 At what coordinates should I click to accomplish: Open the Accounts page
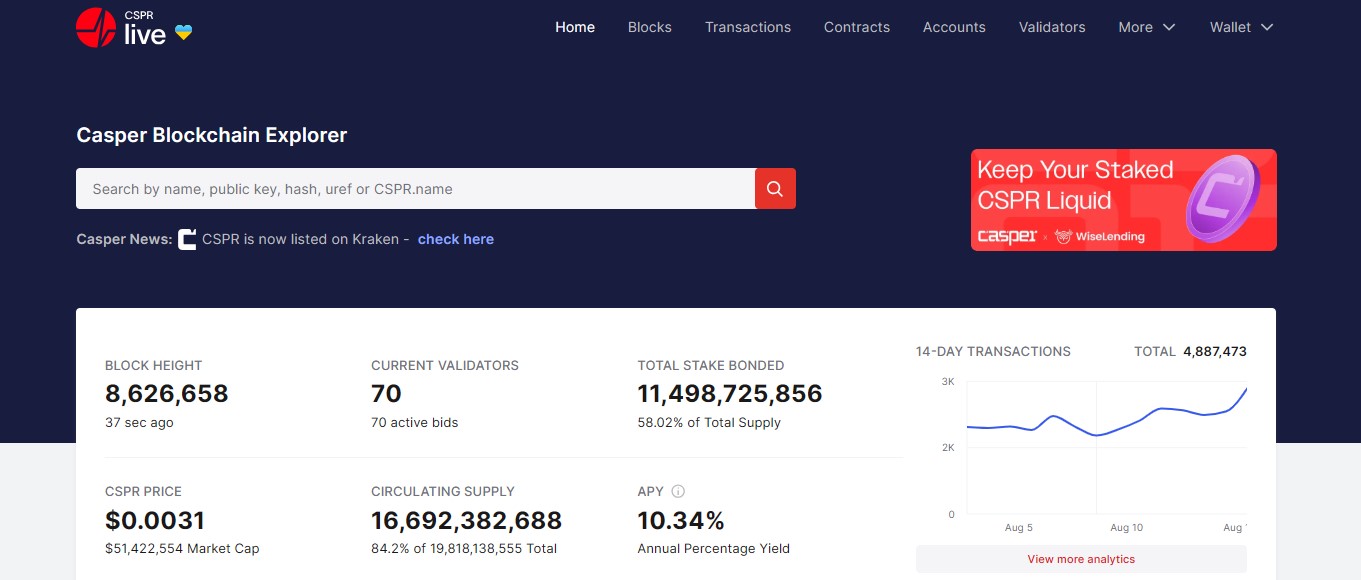point(954,27)
